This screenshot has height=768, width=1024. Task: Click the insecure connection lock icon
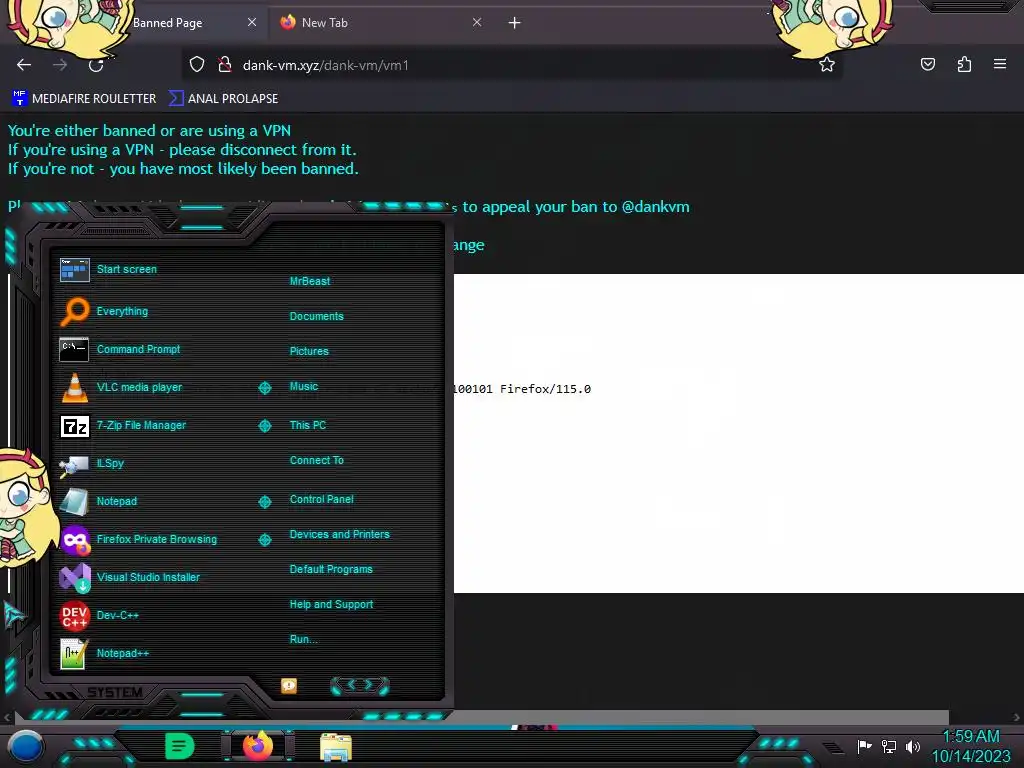[225, 65]
